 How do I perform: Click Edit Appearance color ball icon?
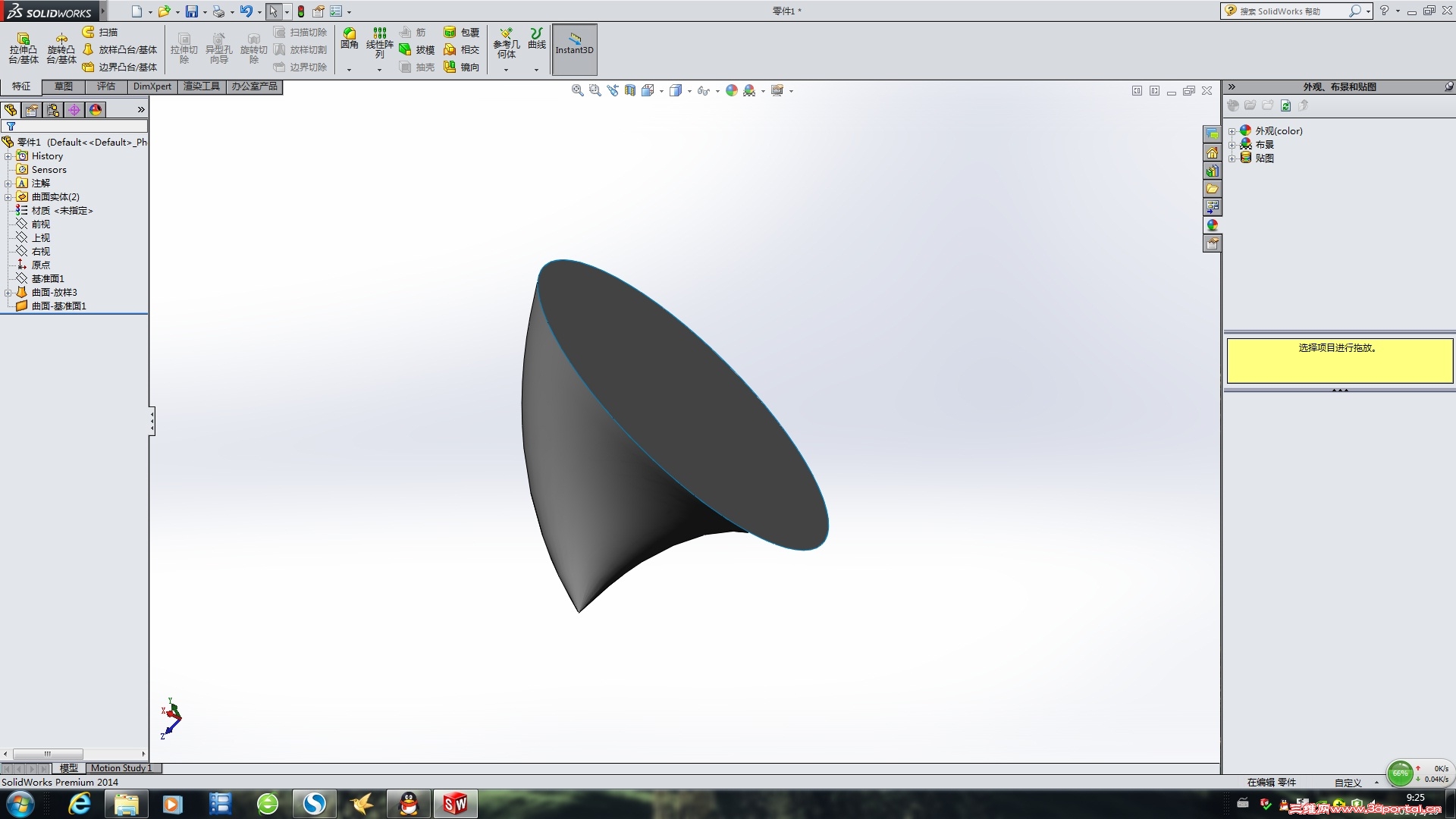(731, 90)
